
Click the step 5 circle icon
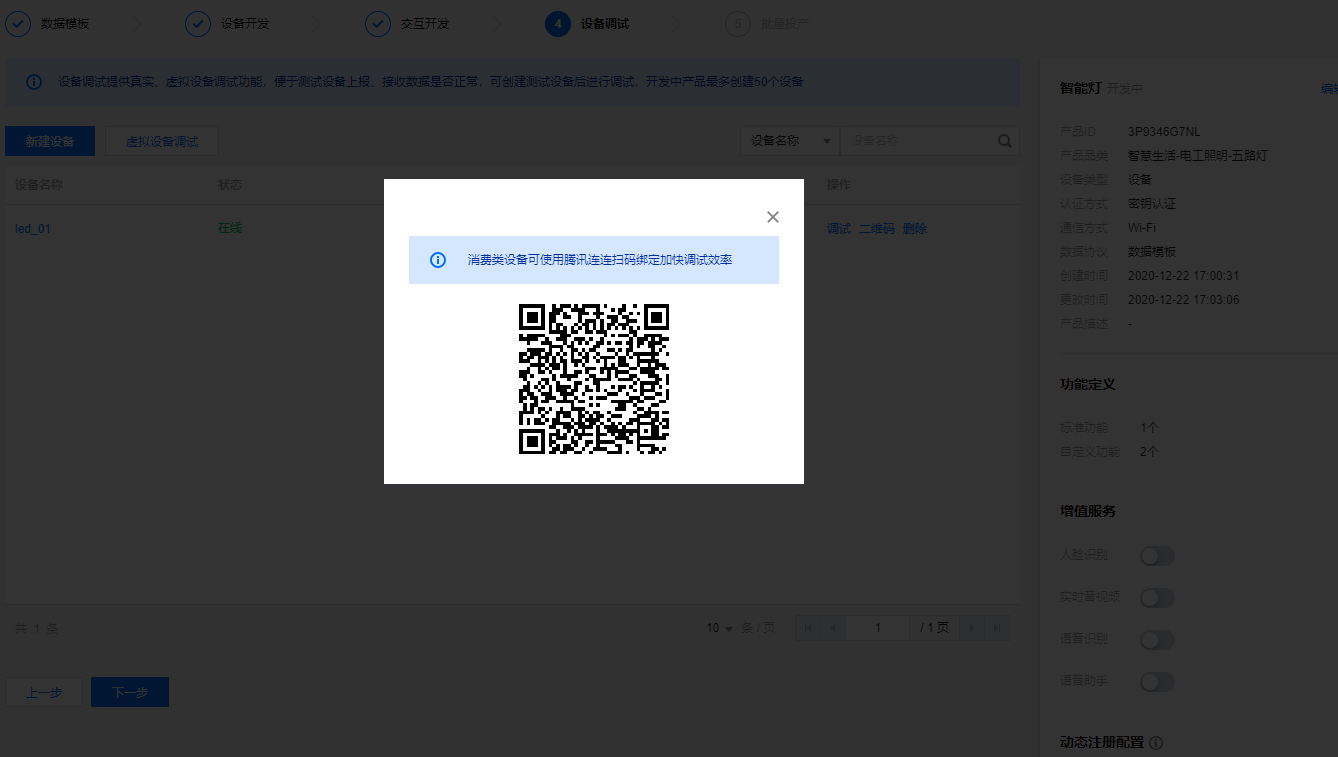coord(738,23)
